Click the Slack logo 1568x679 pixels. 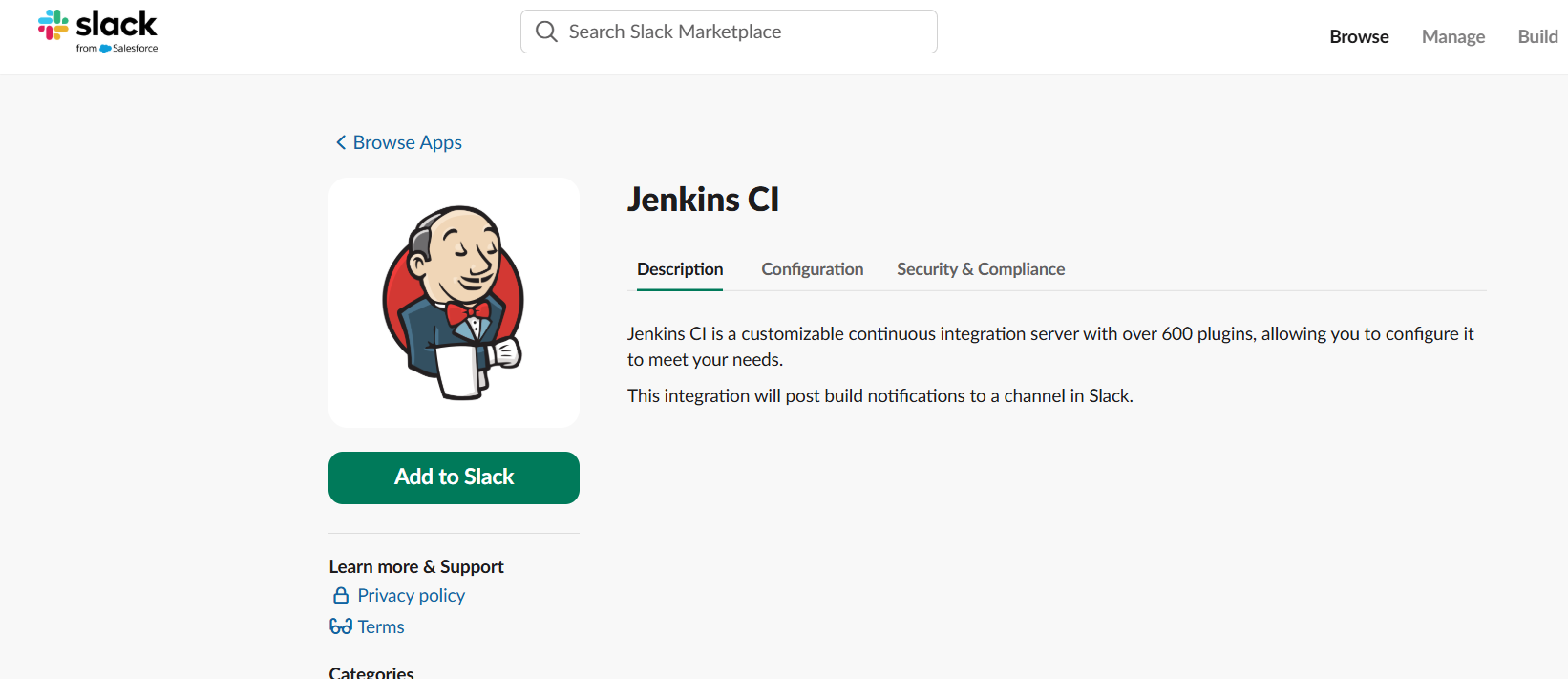97,31
